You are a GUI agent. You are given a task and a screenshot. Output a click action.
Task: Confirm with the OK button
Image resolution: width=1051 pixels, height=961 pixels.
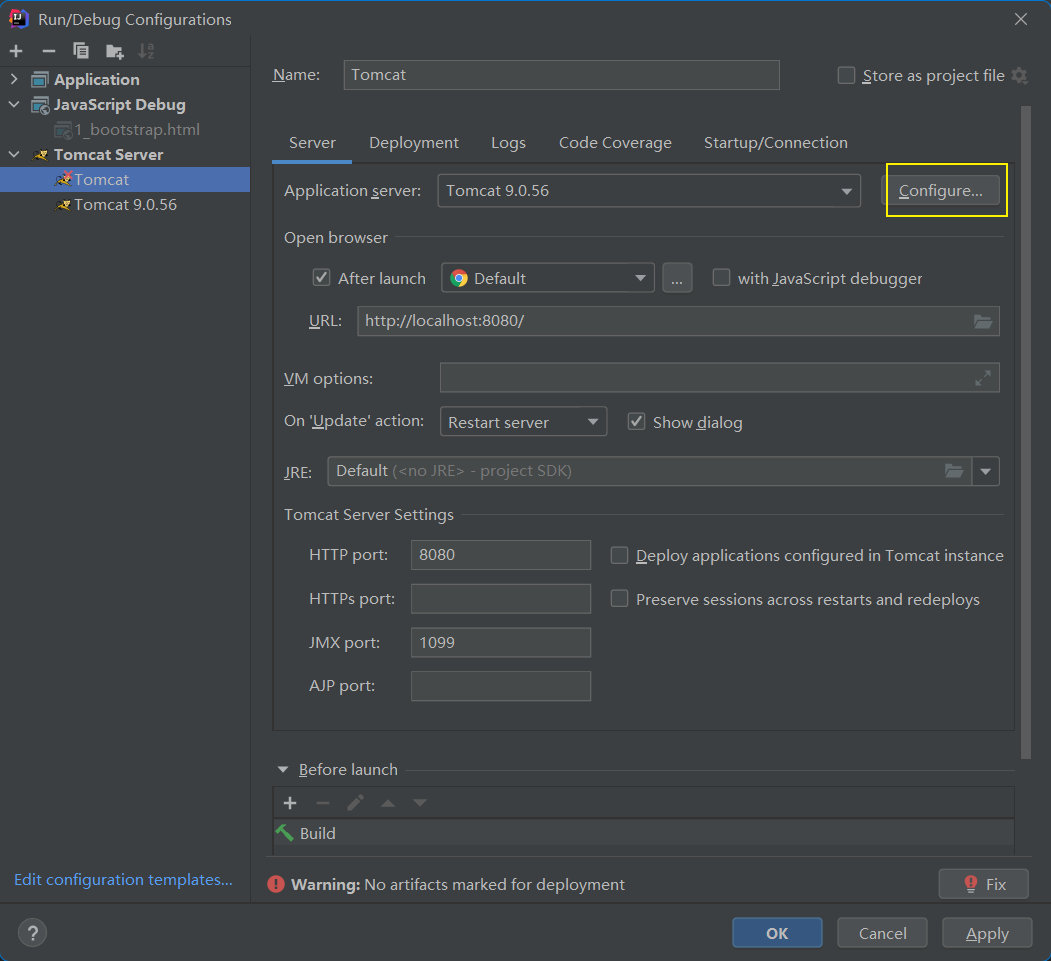[x=777, y=933]
